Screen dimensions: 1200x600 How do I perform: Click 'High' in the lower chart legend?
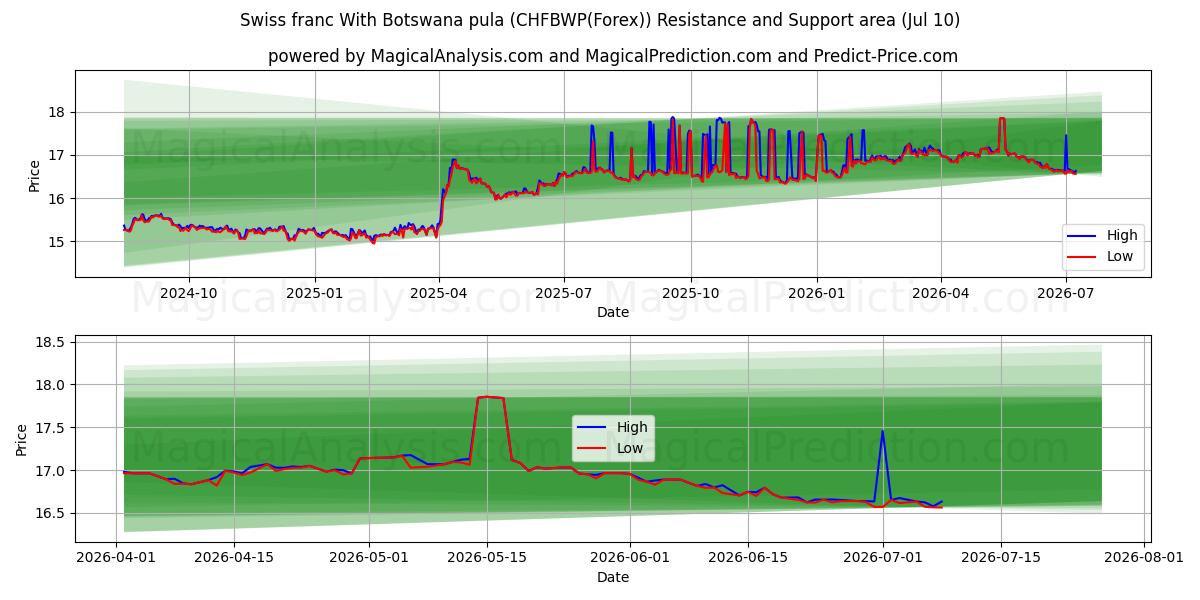pos(632,427)
